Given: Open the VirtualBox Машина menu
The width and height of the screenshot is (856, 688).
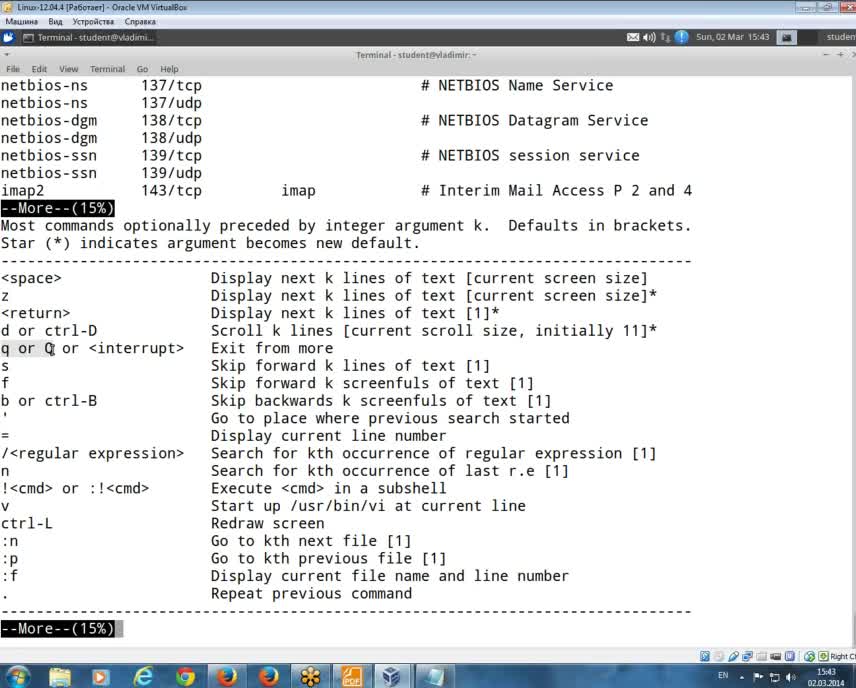Looking at the screenshot, I should tap(21, 21).
